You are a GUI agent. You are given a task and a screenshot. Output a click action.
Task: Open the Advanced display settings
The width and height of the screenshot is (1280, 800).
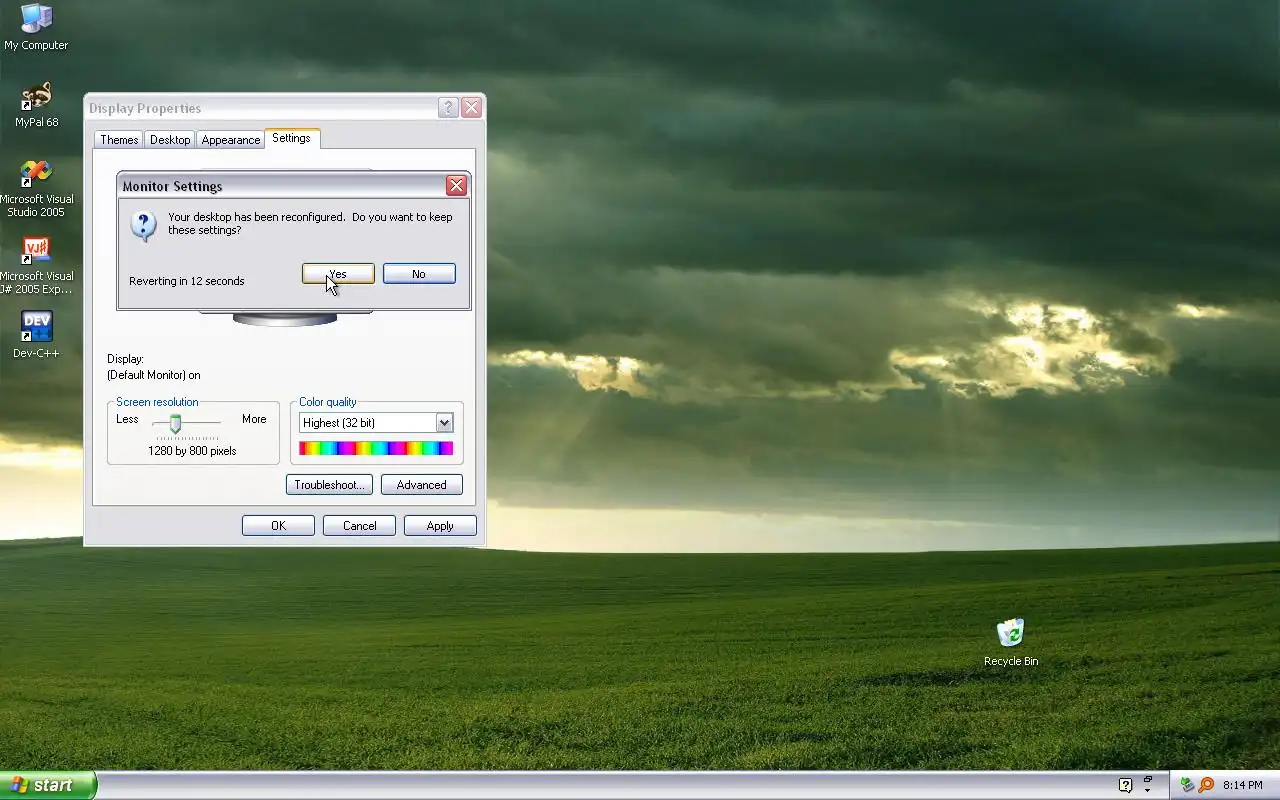[x=421, y=485]
